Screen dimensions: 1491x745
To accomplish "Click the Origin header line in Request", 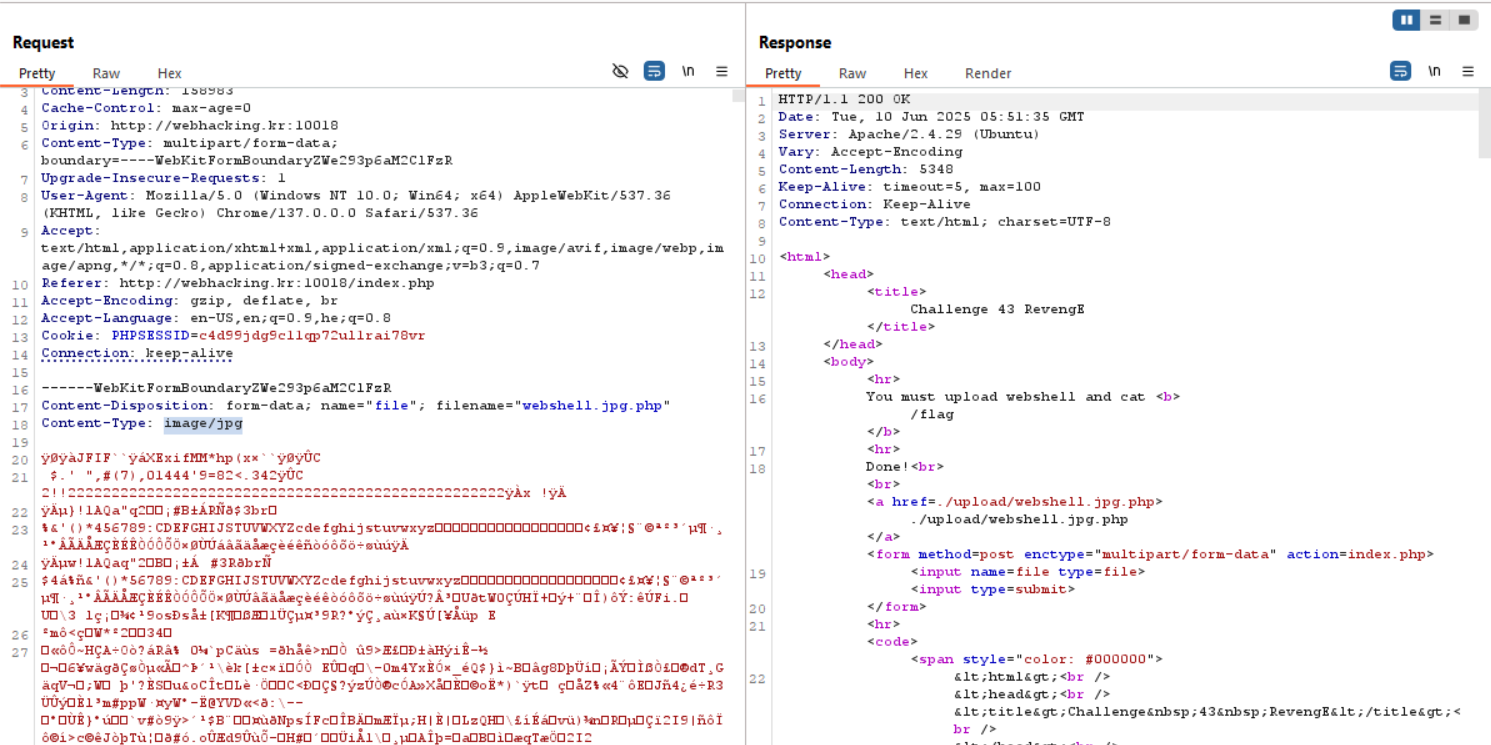I will pyautogui.click(x=189, y=126).
